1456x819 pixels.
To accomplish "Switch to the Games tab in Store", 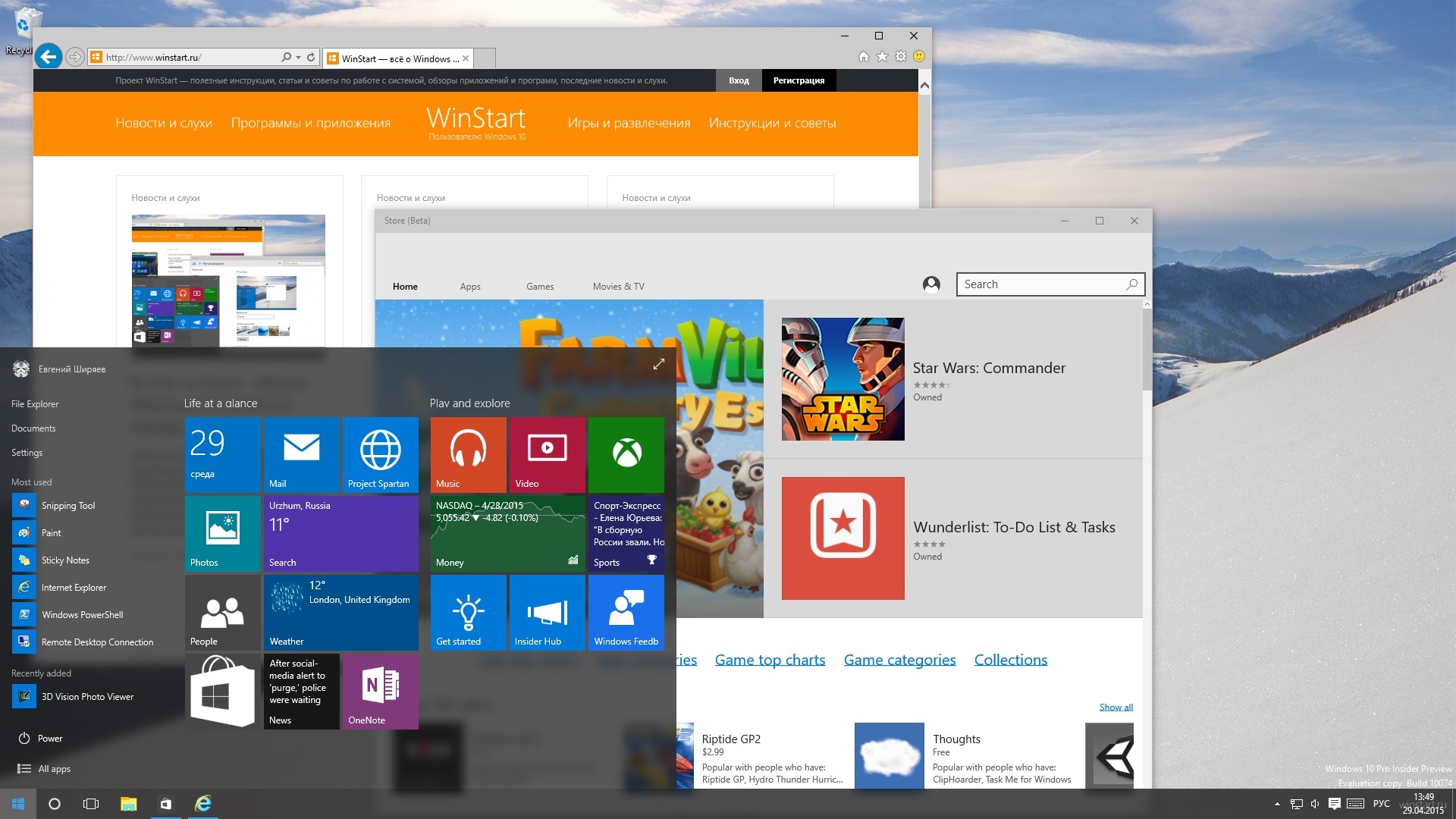I will (540, 287).
